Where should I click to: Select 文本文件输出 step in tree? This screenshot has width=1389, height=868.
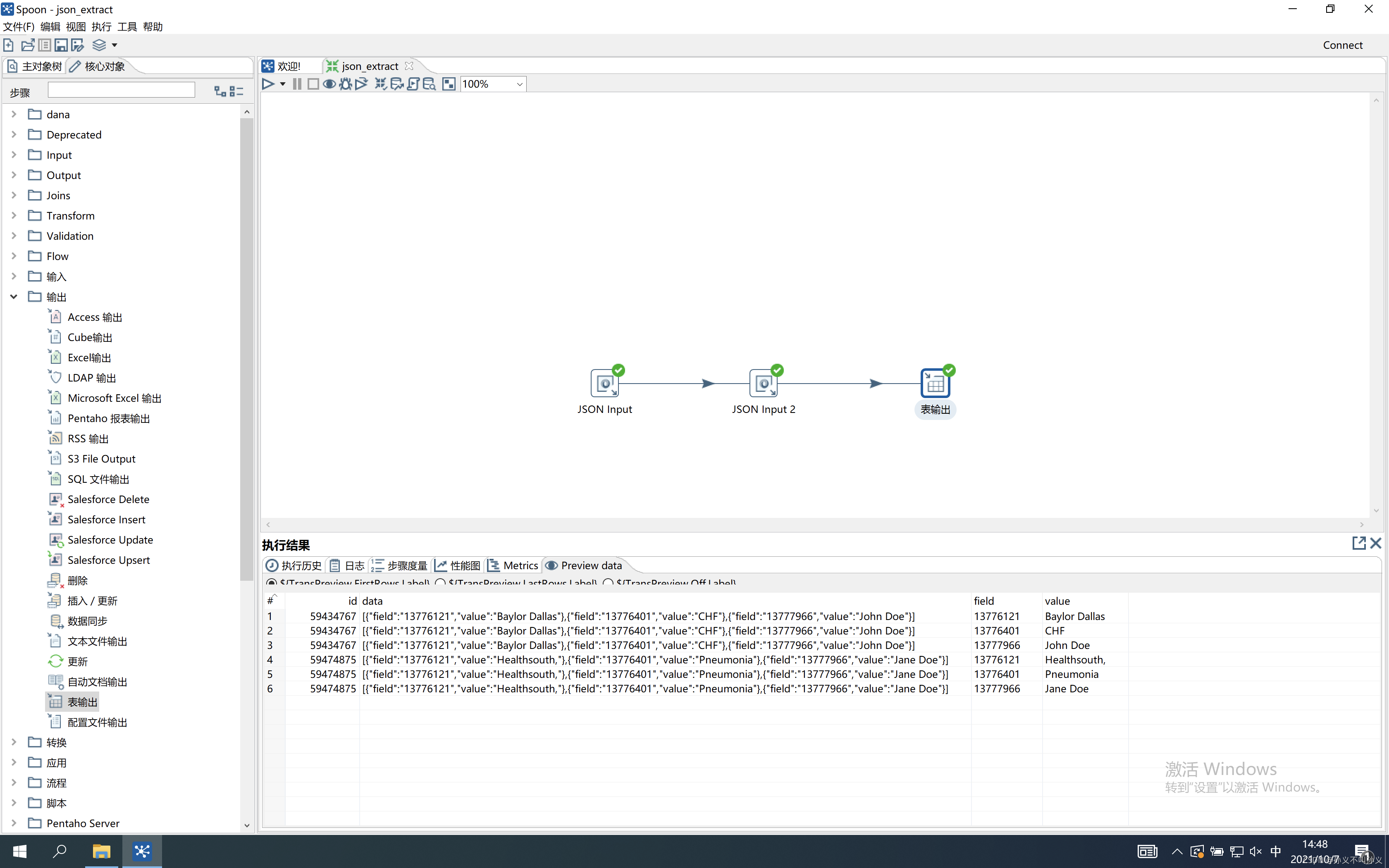[x=97, y=641]
